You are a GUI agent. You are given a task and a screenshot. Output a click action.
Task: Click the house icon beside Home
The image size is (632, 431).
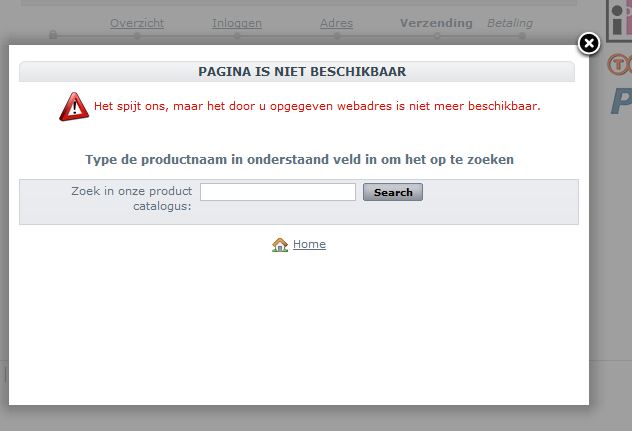coord(280,245)
